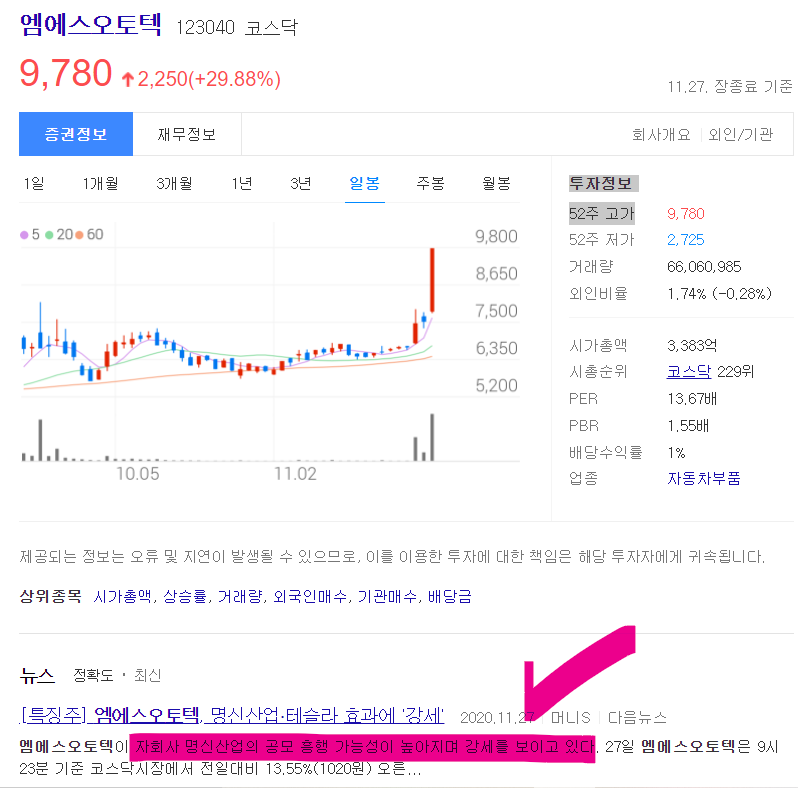Open the 외국인매수 top stocks link
The image size is (798, 788).
pyautogui.click(x=310, y=596)
